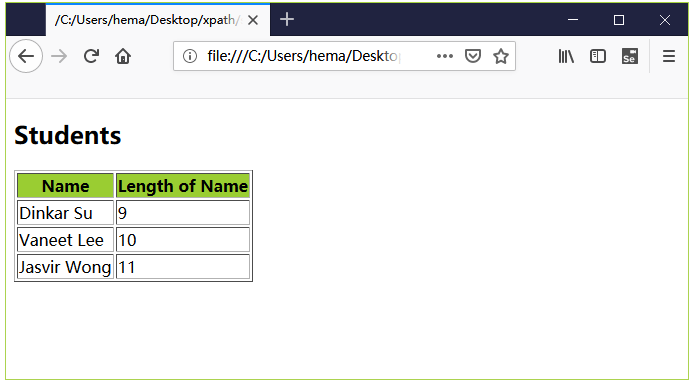This screenshot has width=694, height=383.
Task: Bookmark this page with star icon
Action: click(x=501, y=56)
